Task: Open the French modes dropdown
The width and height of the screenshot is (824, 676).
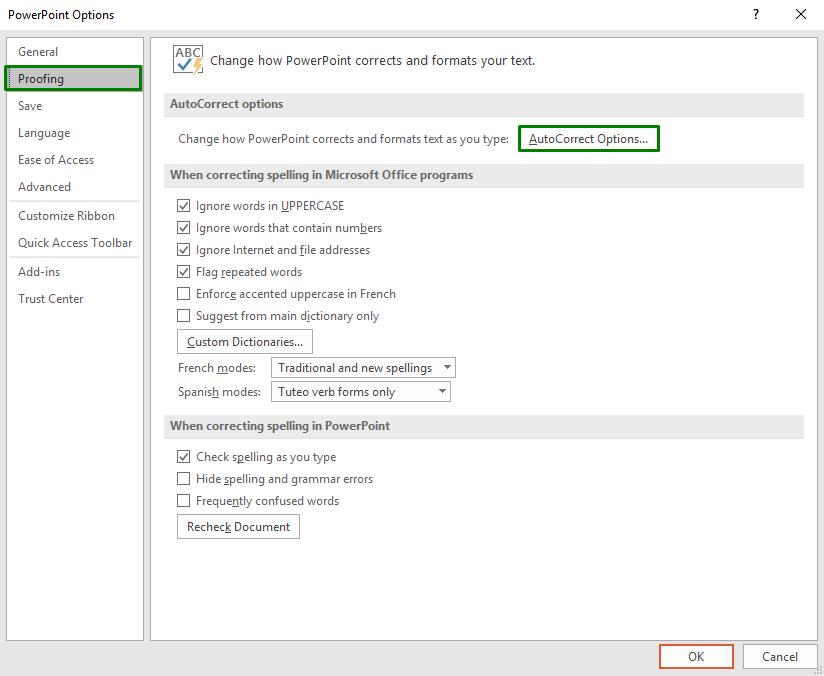Action: [x=447, y=367]
